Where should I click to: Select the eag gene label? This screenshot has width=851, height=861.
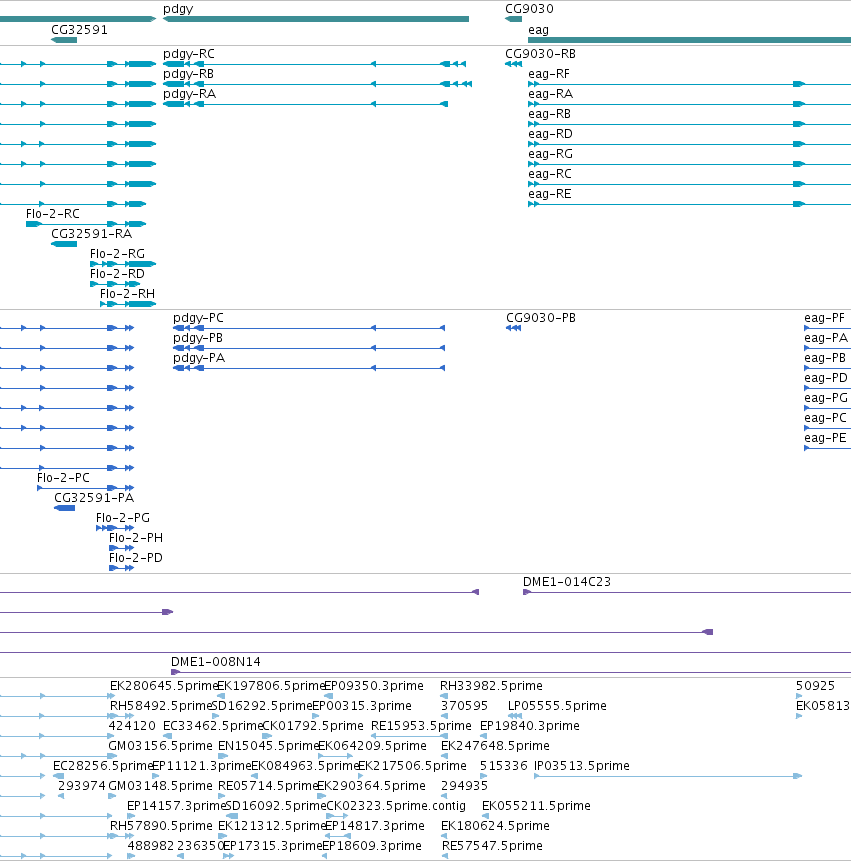click(x=538, y=30)
